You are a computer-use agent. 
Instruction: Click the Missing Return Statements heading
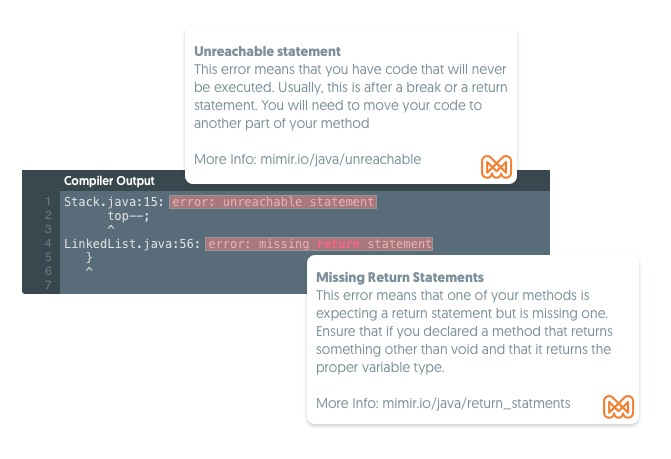pyautogui.click(x=400, y=277)
